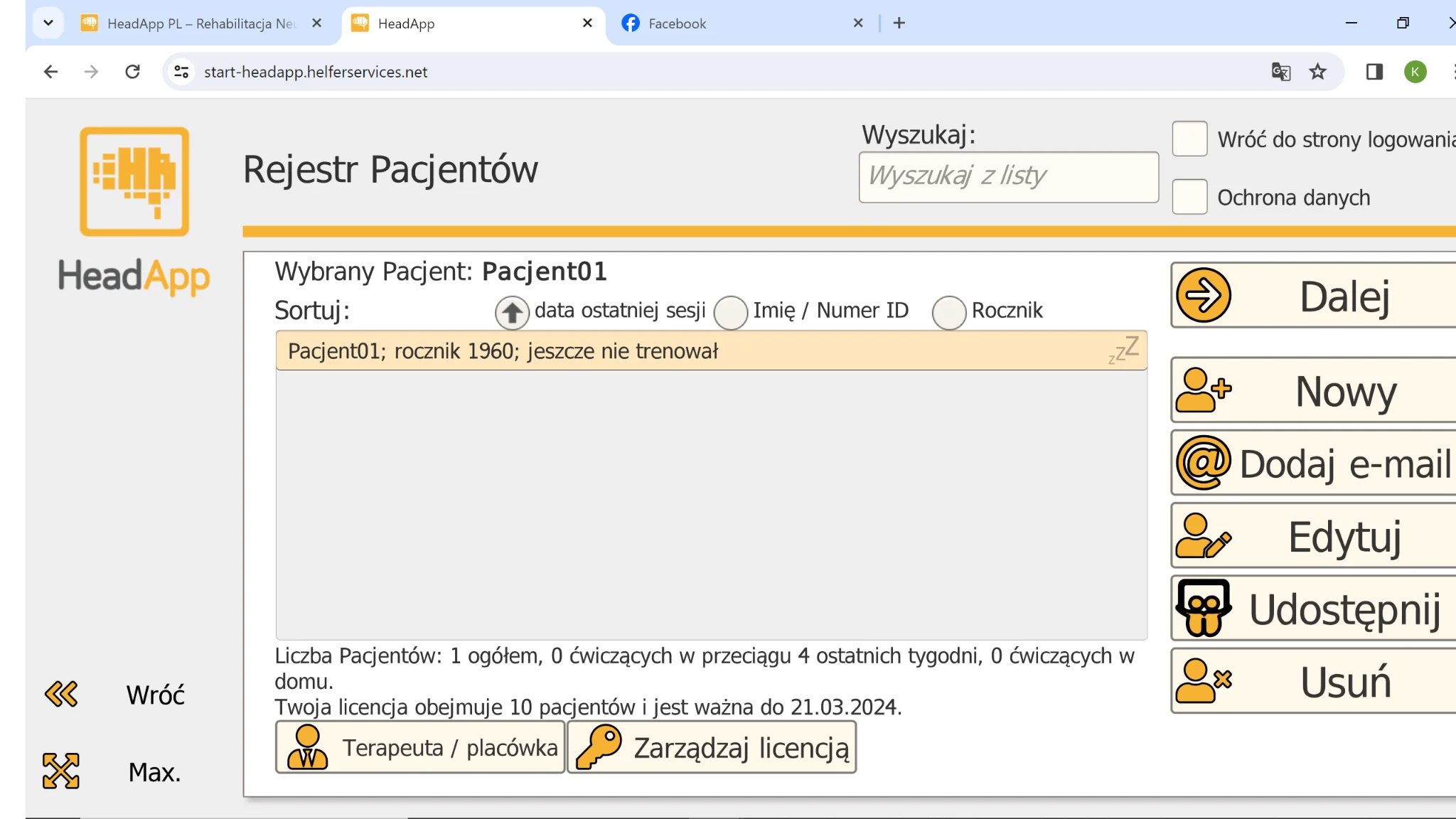
Task: Click the Usuń delete patient icon
Action: [1203, 681]
